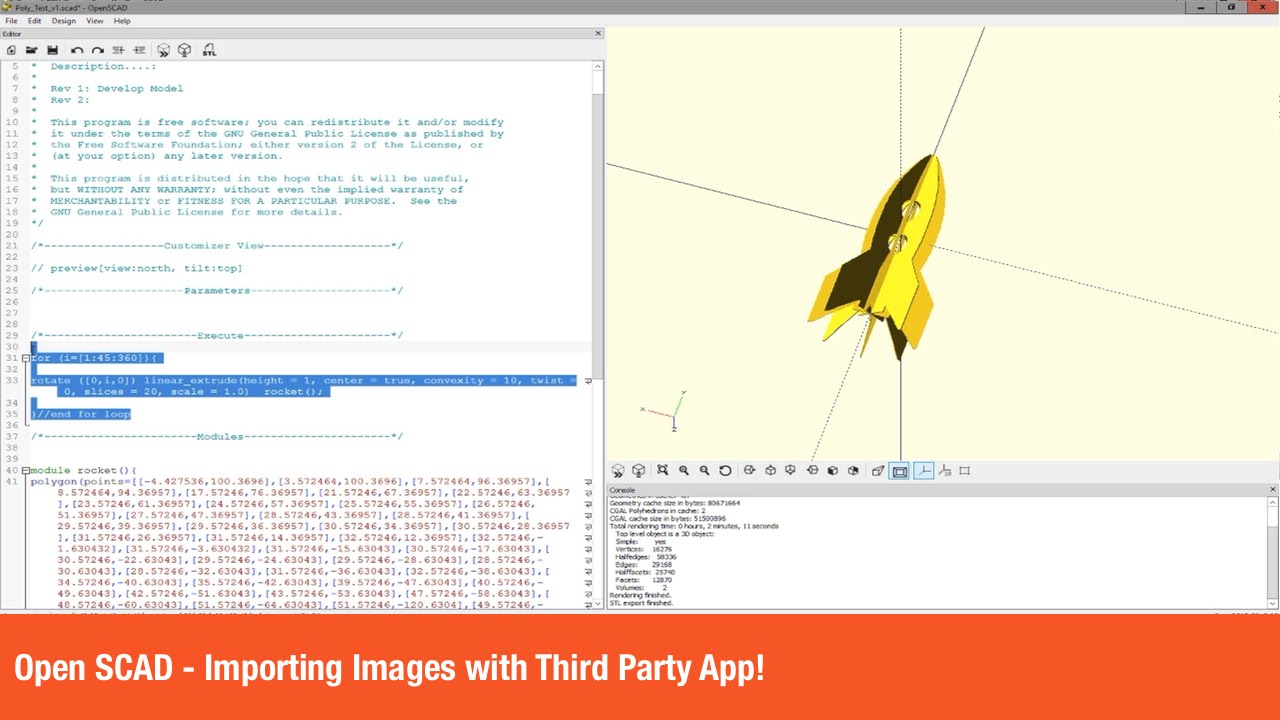Zoom out of the 3D view
The image size is (1280, 720).
pos(704,470)
